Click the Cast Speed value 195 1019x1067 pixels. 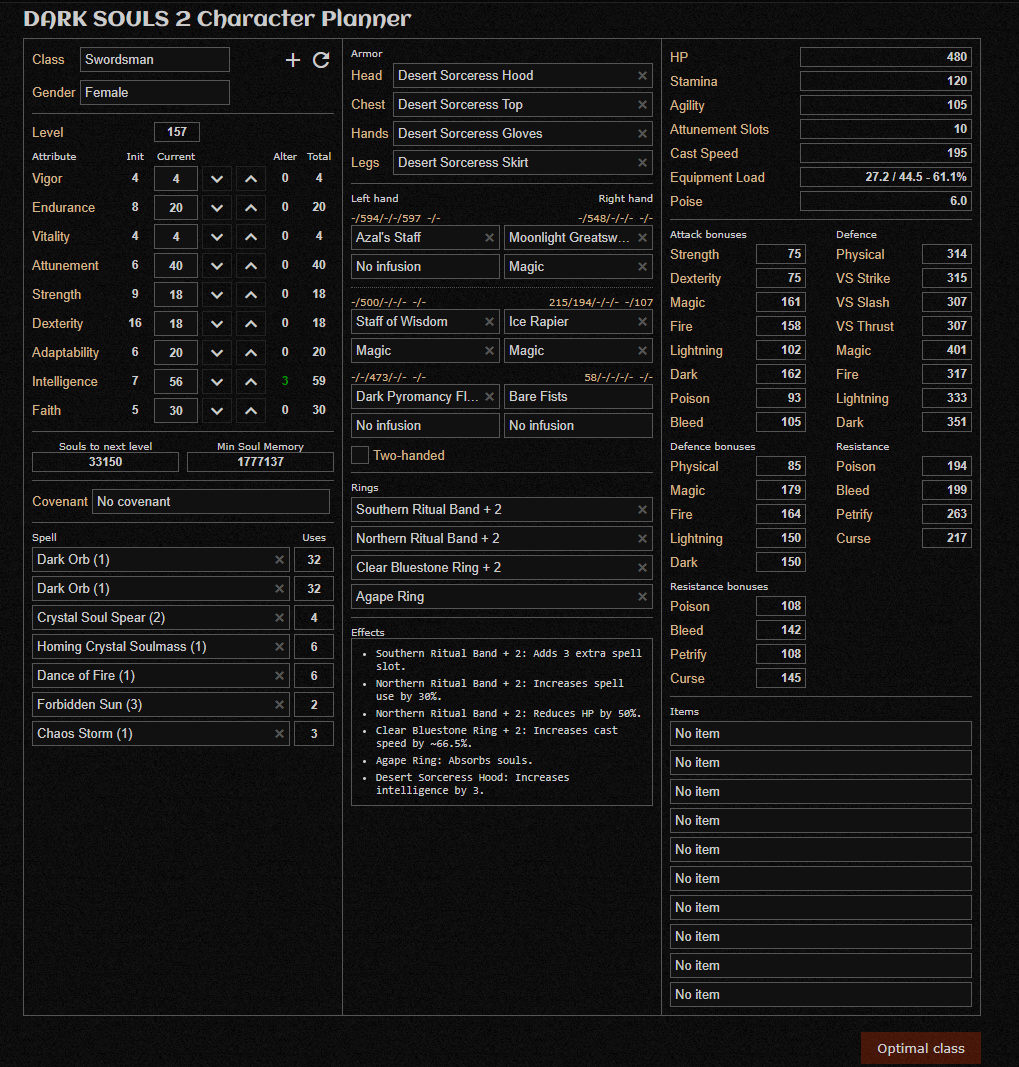click(x=886, y=153)
